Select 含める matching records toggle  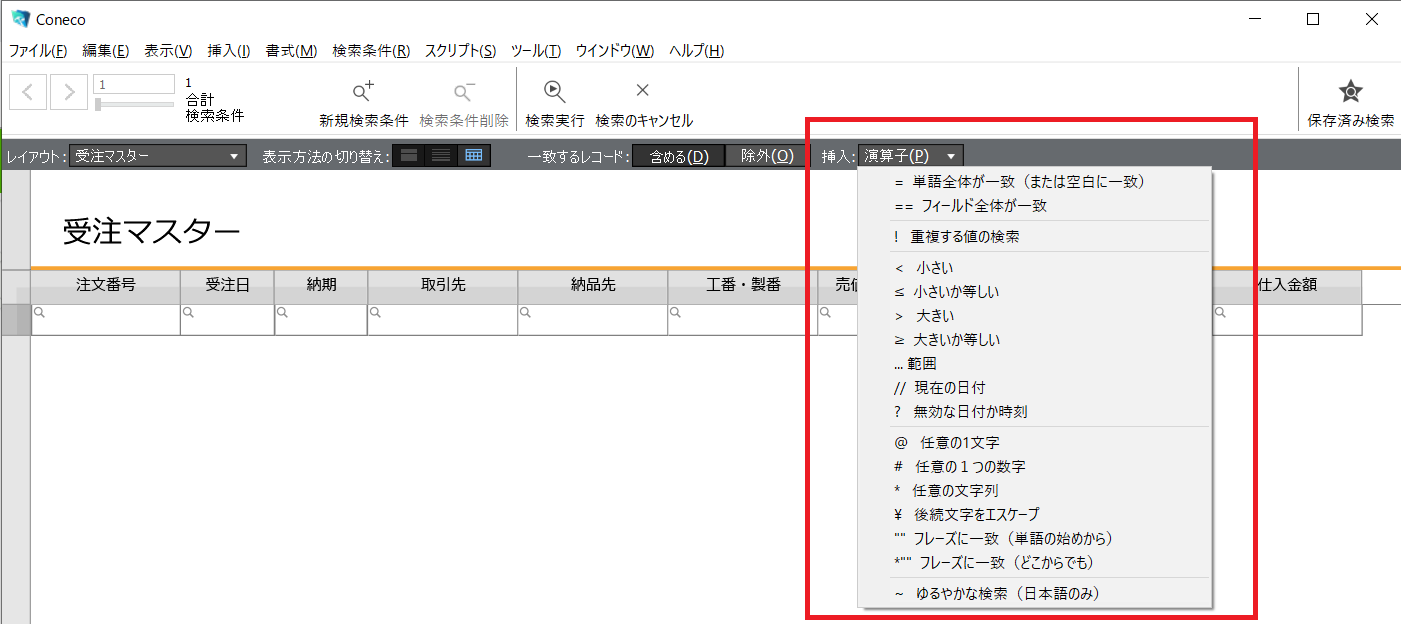pyautogui.click(x=679, y=156)
